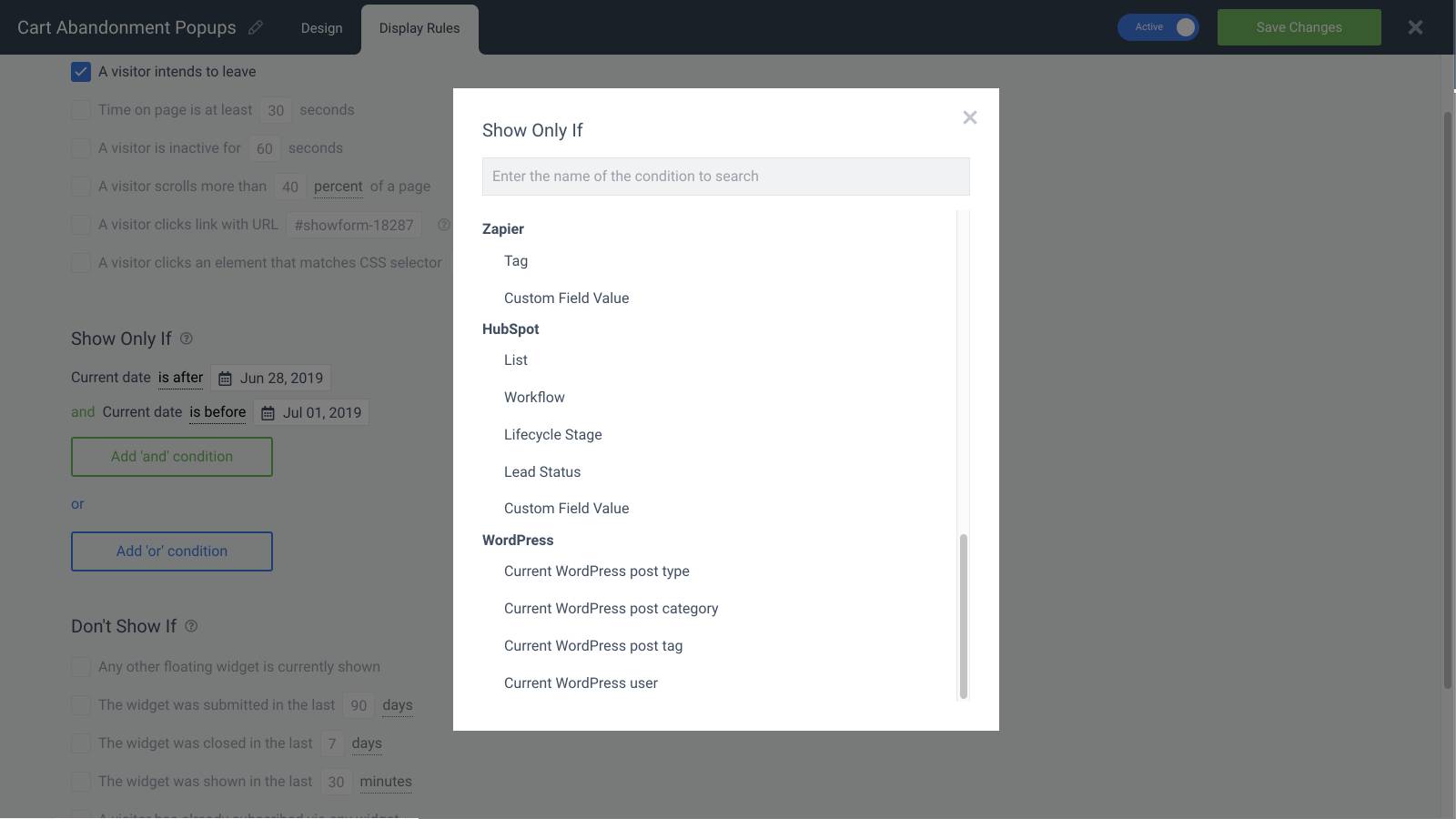Enable 'Time on page is at least' checkbox

point(81,110)
